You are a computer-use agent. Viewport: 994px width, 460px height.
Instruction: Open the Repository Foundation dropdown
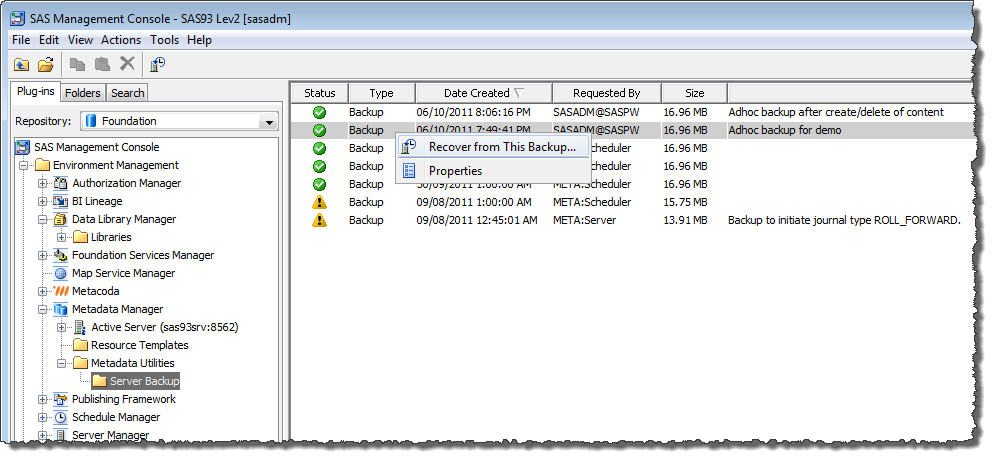[270, 122]
